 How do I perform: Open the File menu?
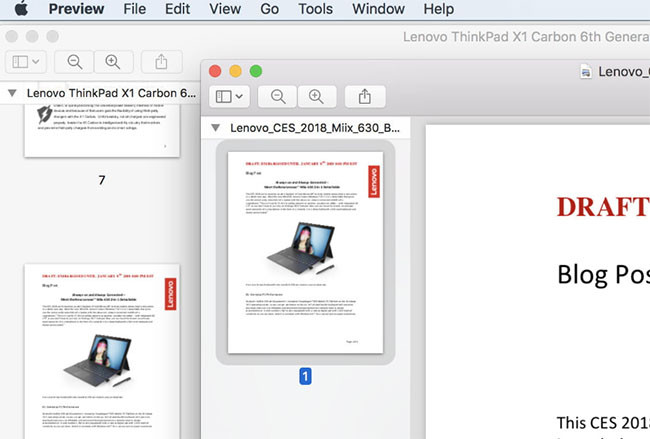[134, 9]
